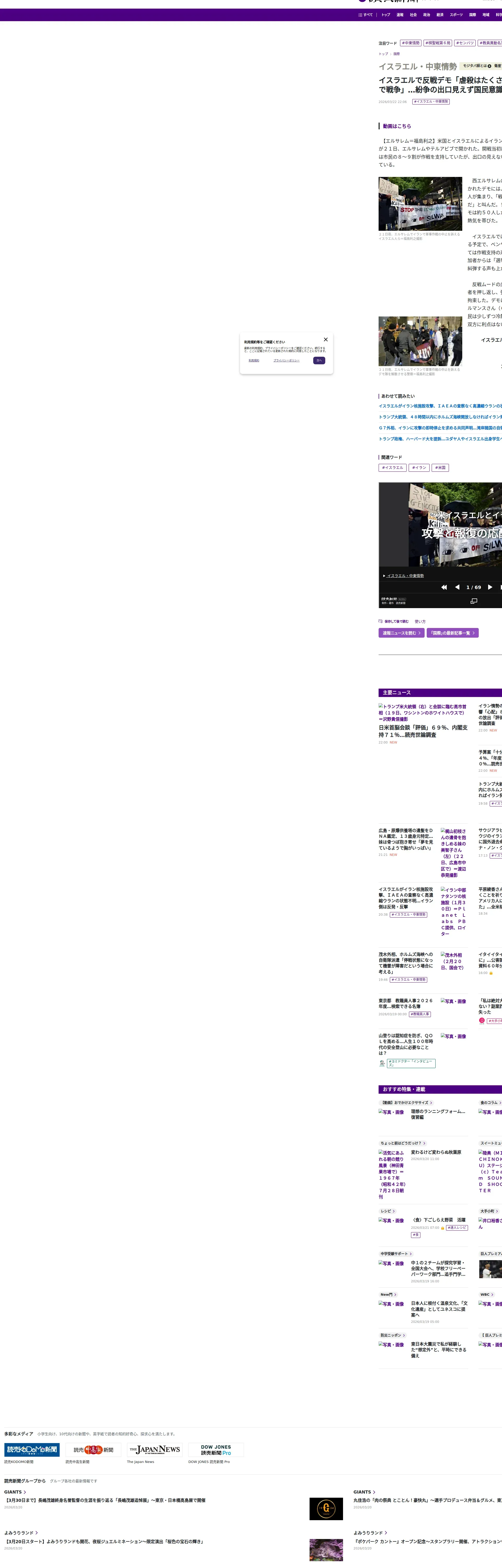502x1568 pixels.
Task: Open the 変わるけど変わらぬ秋葉原 article
Action: click(x=436, y=1152)
